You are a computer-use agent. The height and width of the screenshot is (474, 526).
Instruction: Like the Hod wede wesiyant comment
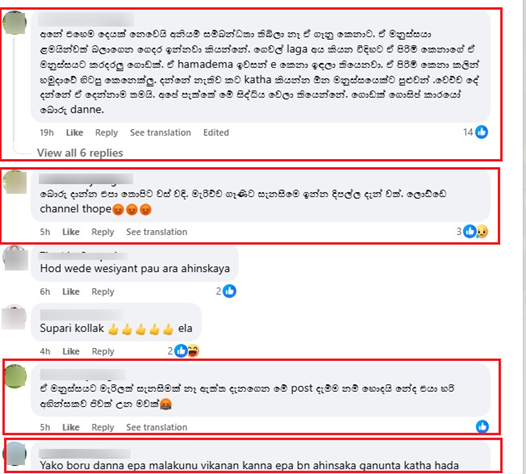click(x=71, y=292)
